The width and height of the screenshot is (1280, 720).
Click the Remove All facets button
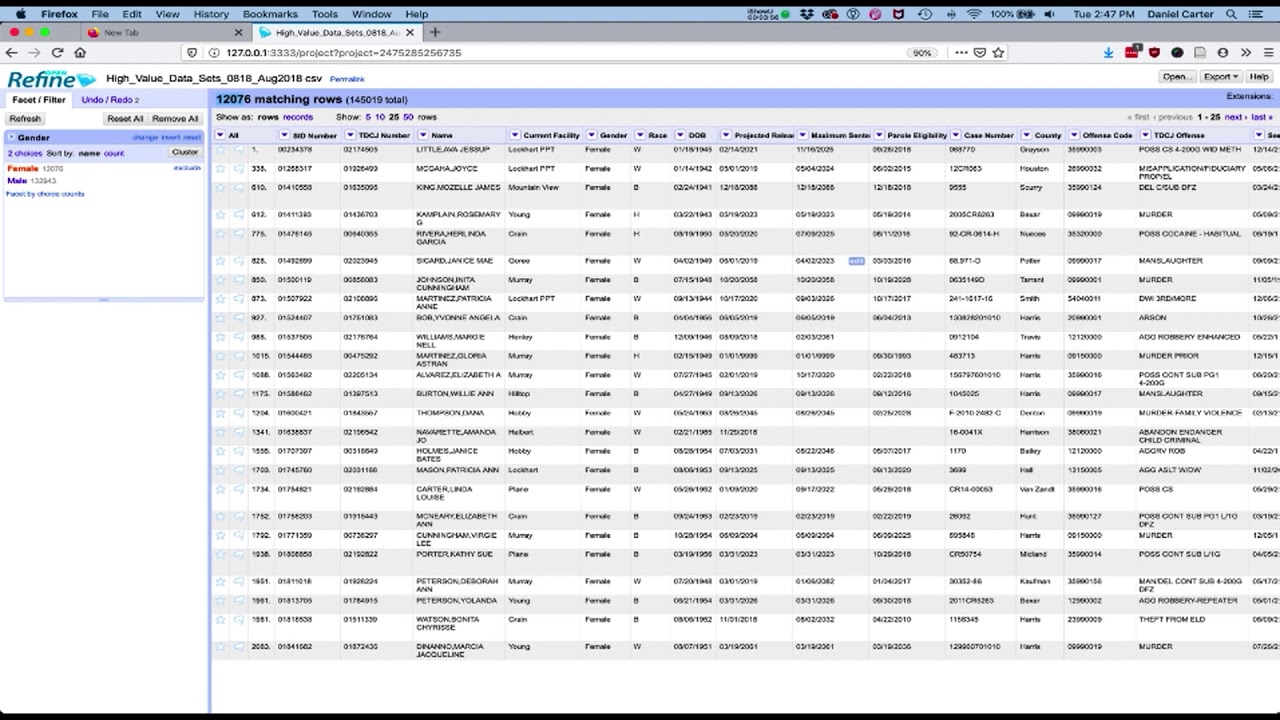(175, 119)
